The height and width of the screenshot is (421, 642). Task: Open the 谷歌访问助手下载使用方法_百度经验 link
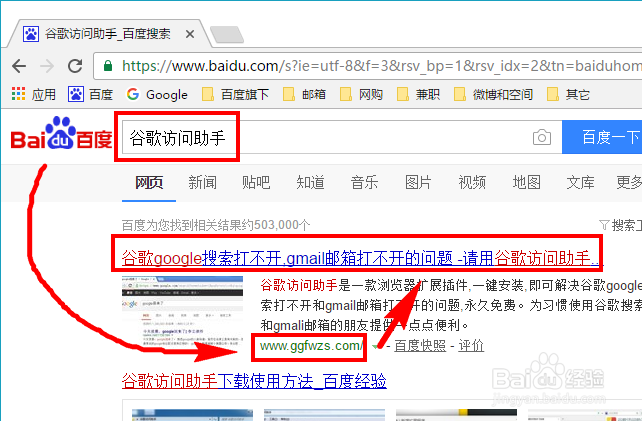click(254, 381)
